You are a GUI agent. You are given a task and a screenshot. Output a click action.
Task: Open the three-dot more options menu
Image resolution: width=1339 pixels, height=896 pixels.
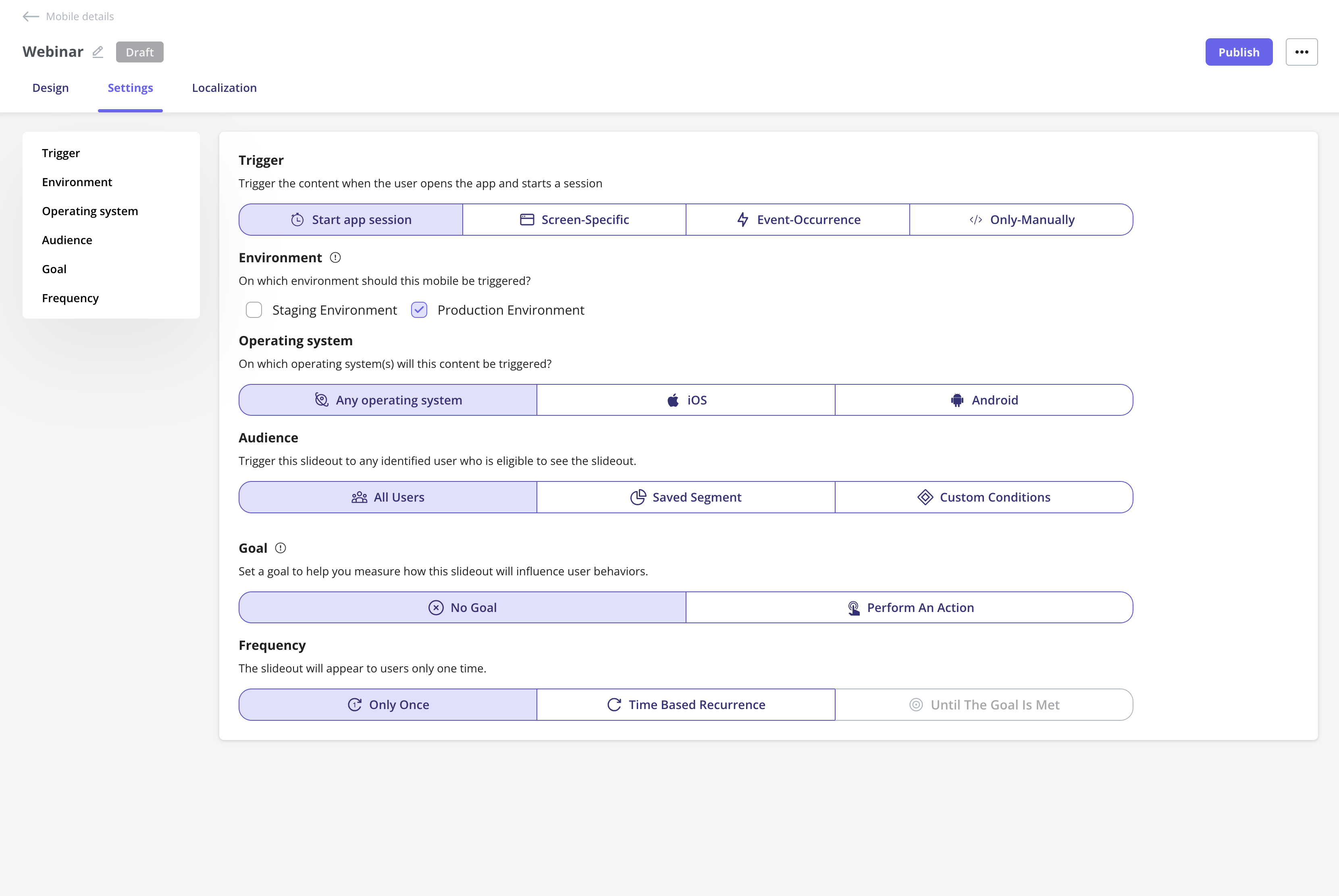pos(1301,52)
